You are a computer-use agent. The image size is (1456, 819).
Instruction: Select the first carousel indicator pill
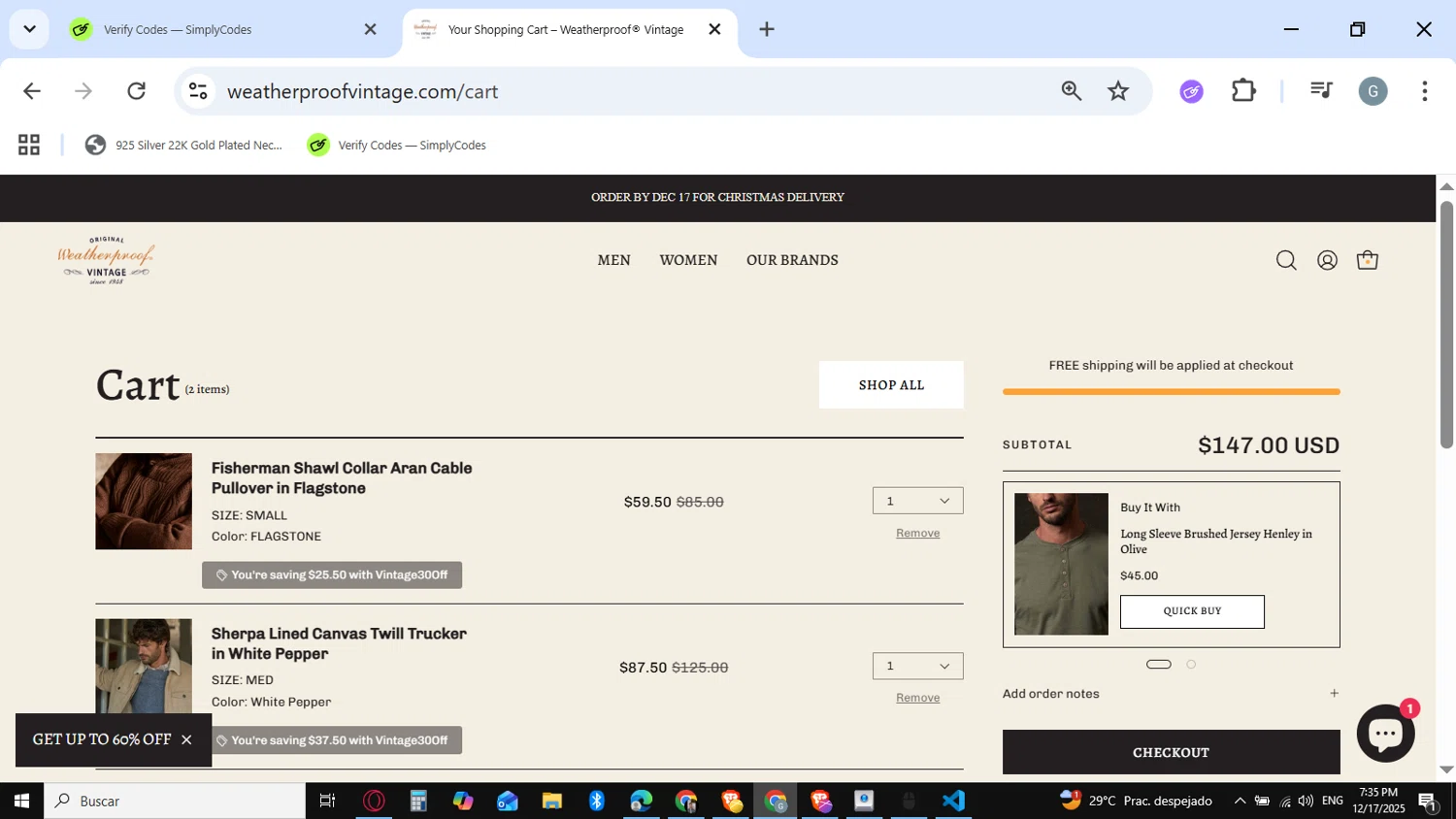[x=1159, y=665]
